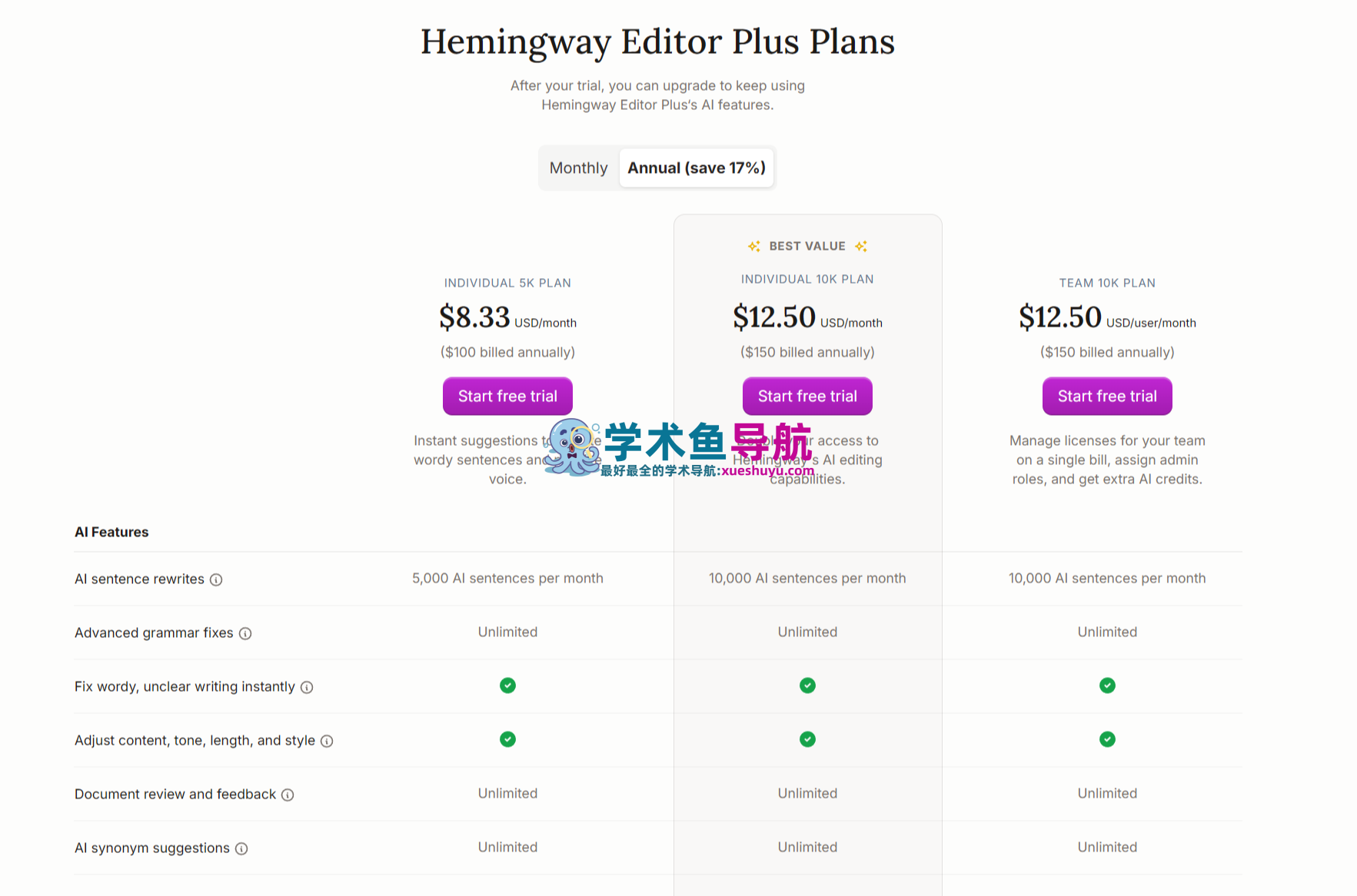Start free trial for Team 10K Plan
This screenshot has width=1357, height=896.
[x=1107, y=396]
